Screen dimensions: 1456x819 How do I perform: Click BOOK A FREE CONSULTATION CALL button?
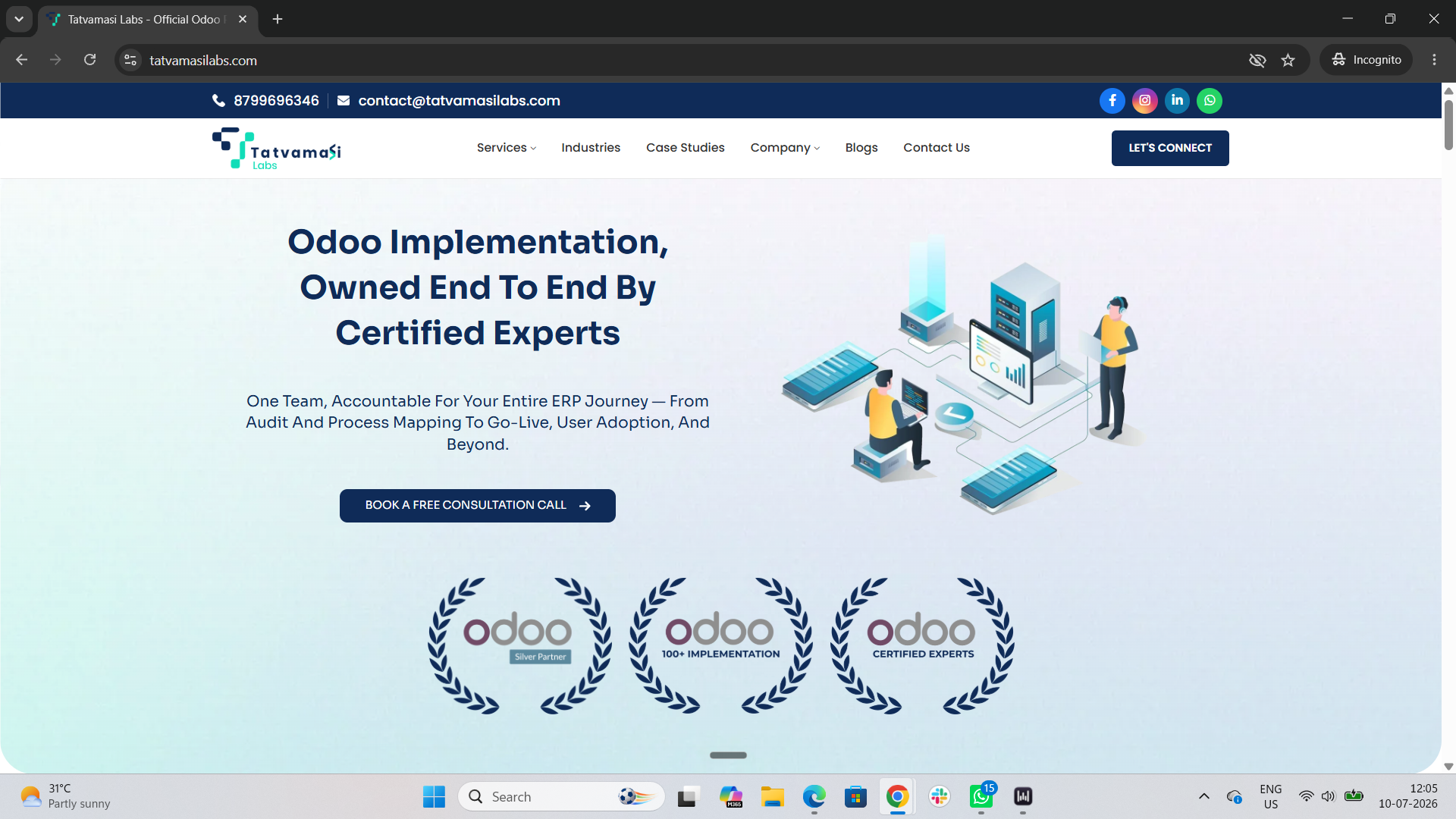tap(478, 506)
